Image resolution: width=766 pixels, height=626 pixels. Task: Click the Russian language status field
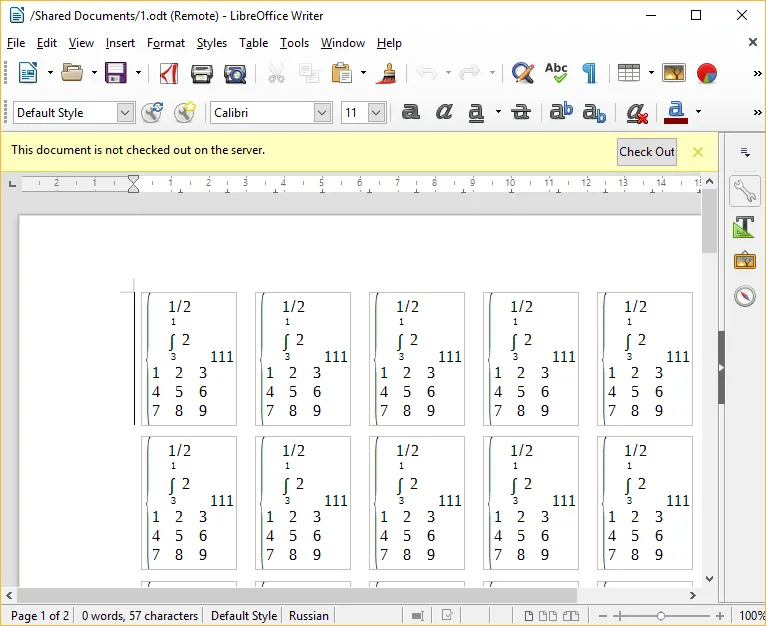[309, 616]
